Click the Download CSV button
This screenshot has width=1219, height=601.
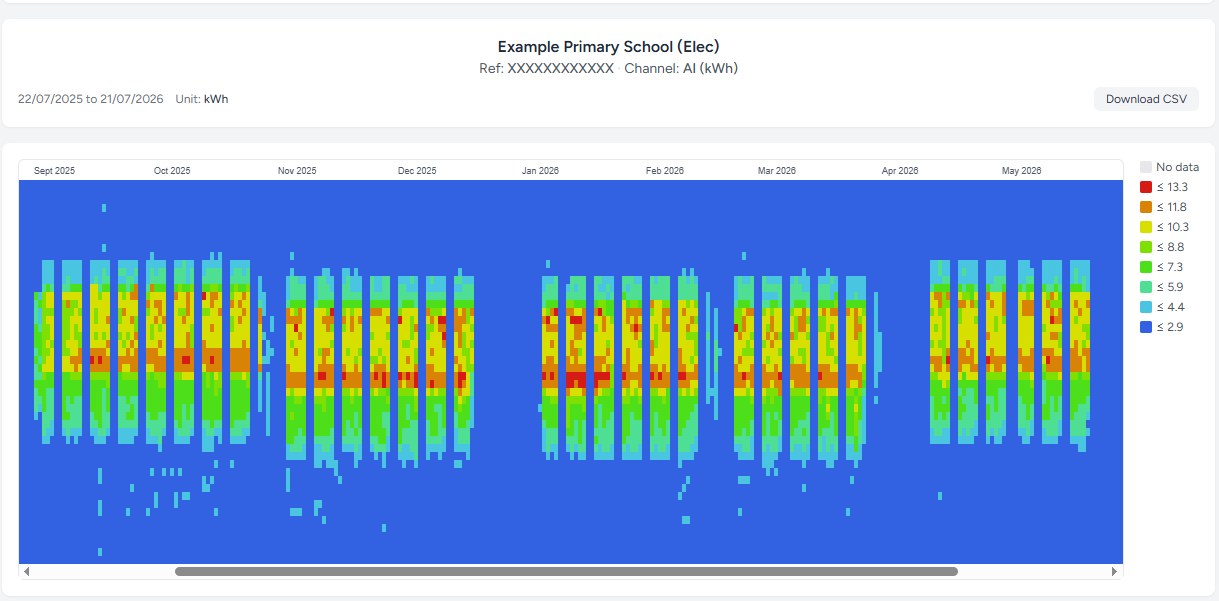pos(1146,99)
